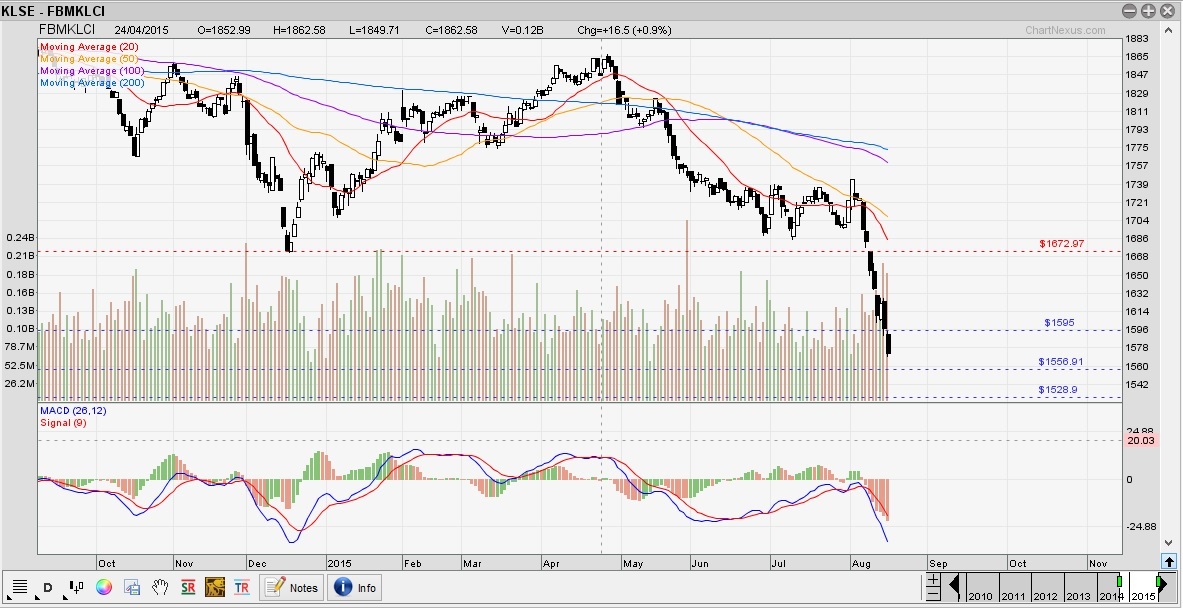Jump to year 2013 on timeline
Viewport: 1183px width, 608px height.
pos(1078,595)
